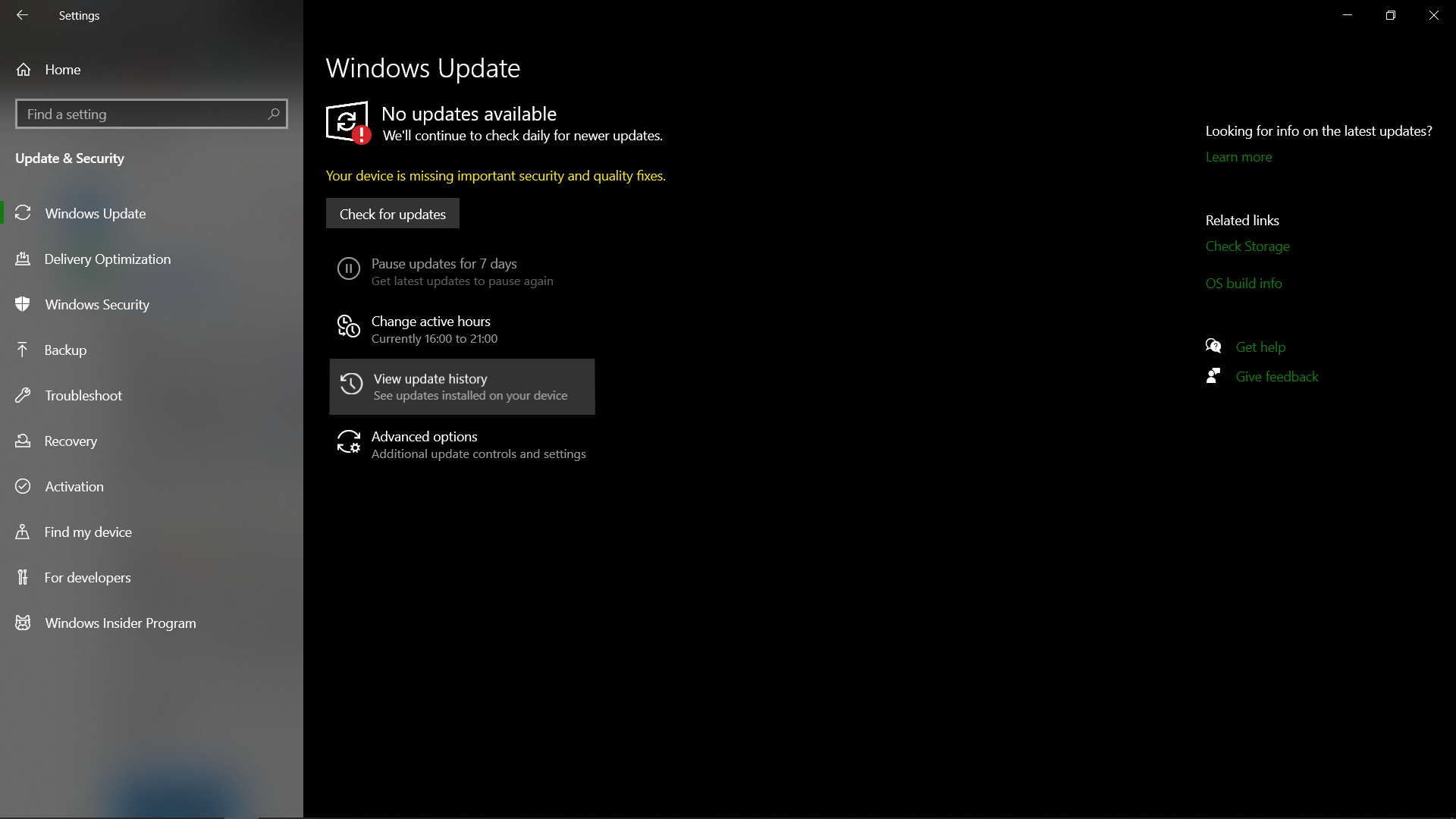Open the Recovery page
Screen dimensions: 1456x819
click(152, 441)
